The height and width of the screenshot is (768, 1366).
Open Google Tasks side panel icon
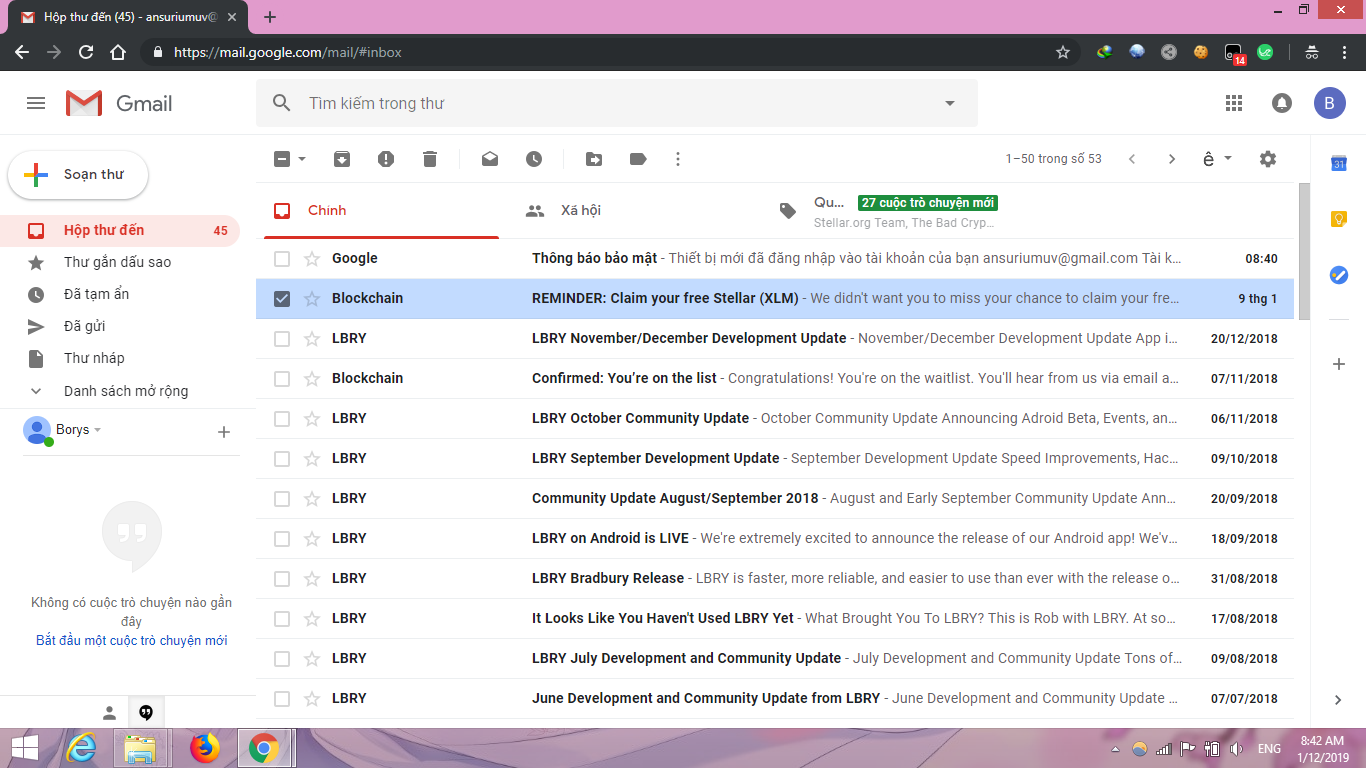click(1339, 275)
